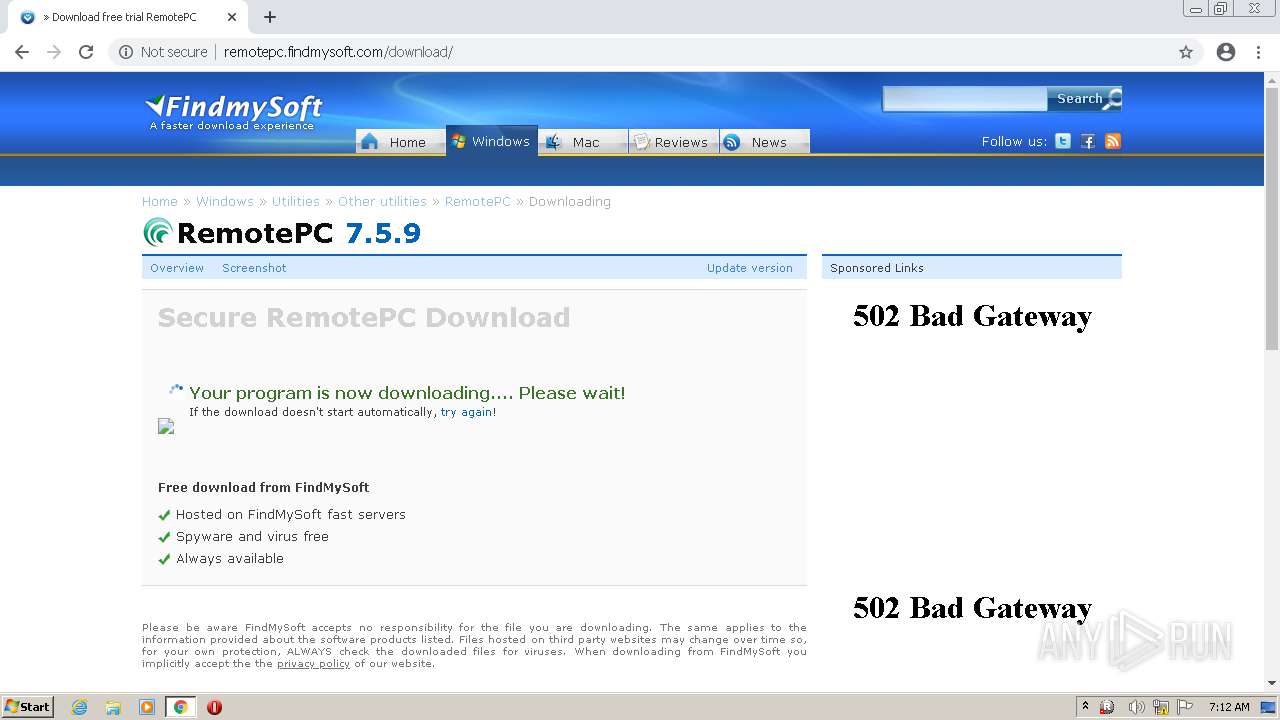Click the taskbar clock showing 7:12 AM
Image resolution: width=1280 pixels, height=720 pixels.
coord(1229,707)
